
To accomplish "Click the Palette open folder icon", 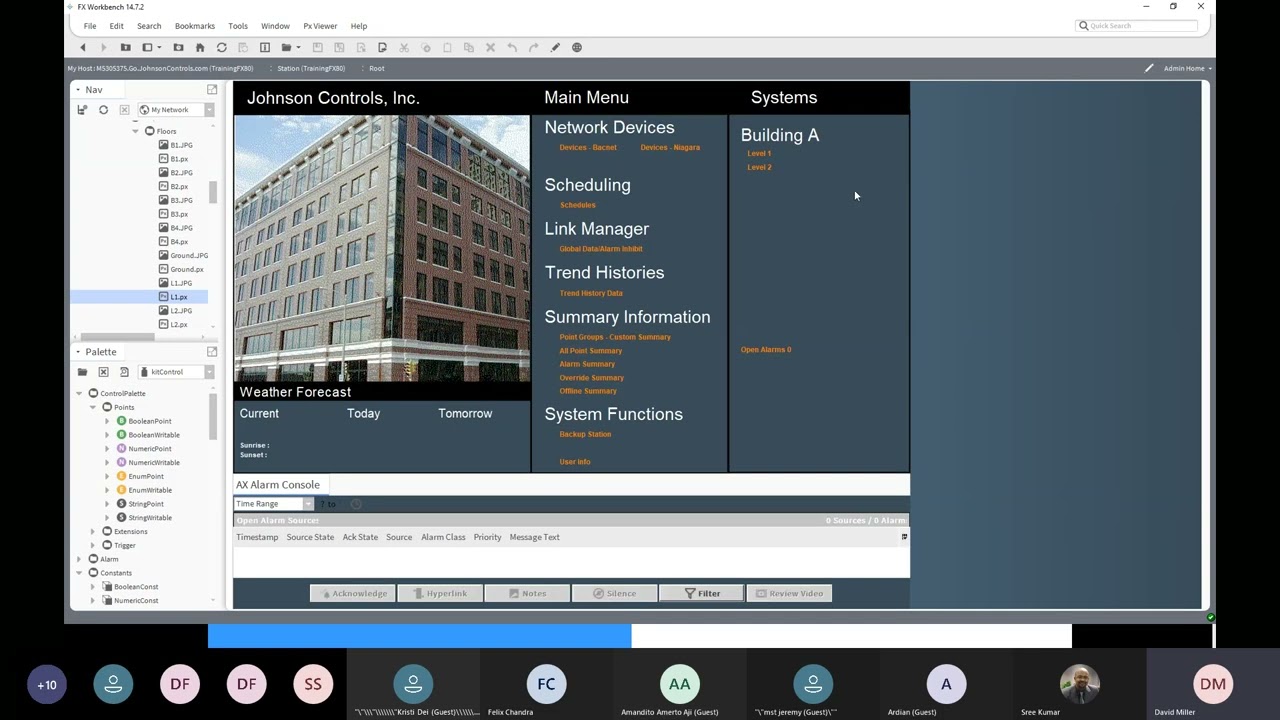I will coord(82,372).
